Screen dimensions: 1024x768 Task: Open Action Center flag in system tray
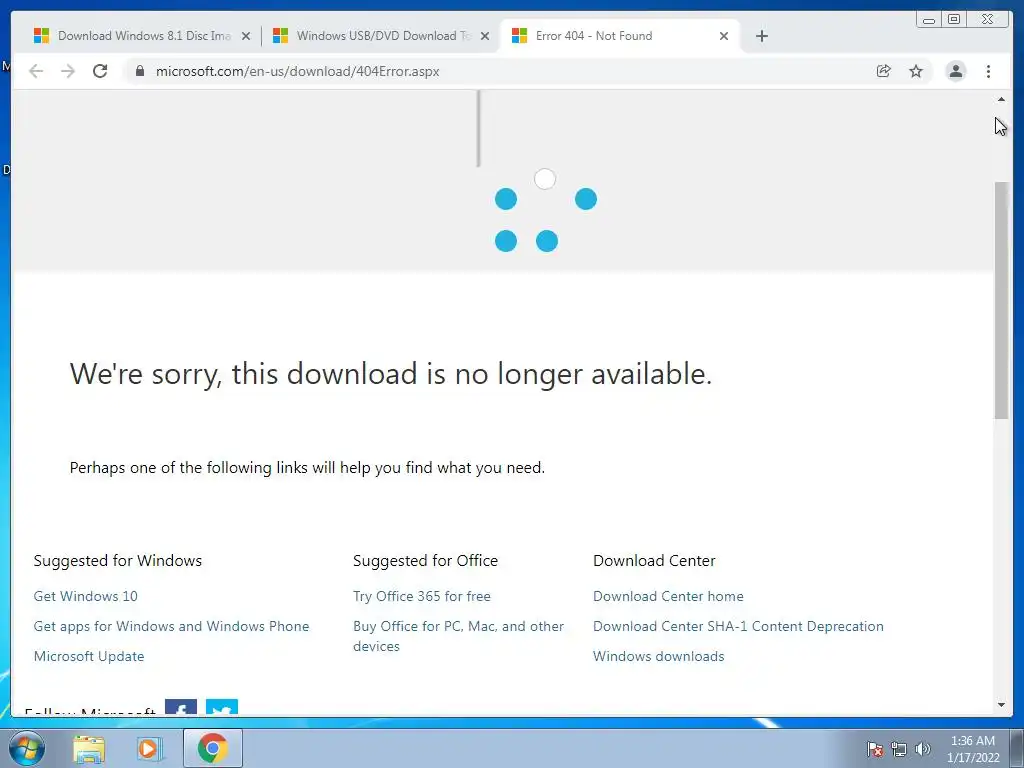[875, 749]
